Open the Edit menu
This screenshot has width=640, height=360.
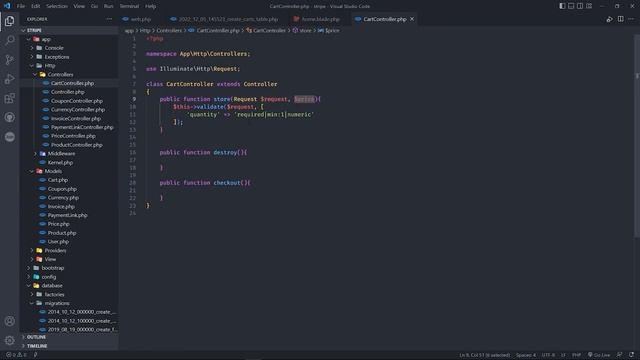pyautogui.click(x=36, y=6)
